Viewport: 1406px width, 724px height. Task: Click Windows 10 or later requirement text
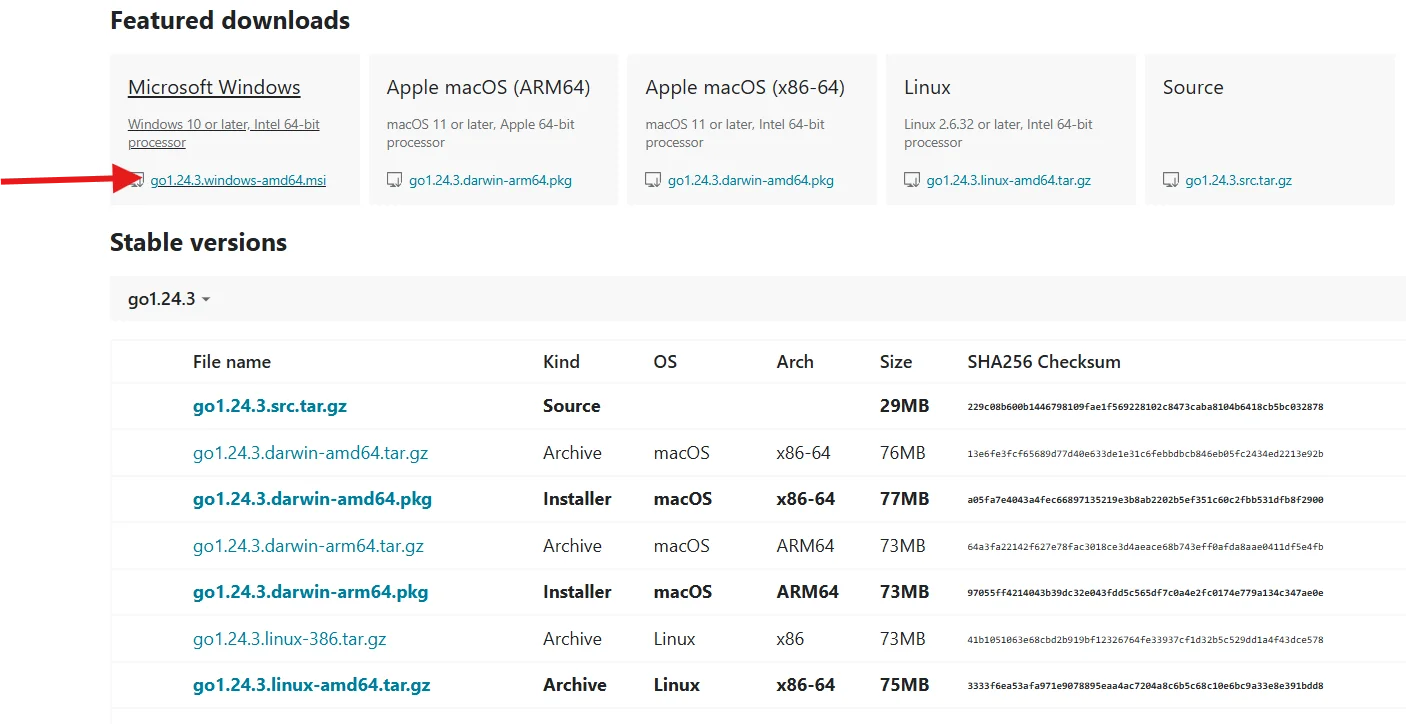[224, 133]
